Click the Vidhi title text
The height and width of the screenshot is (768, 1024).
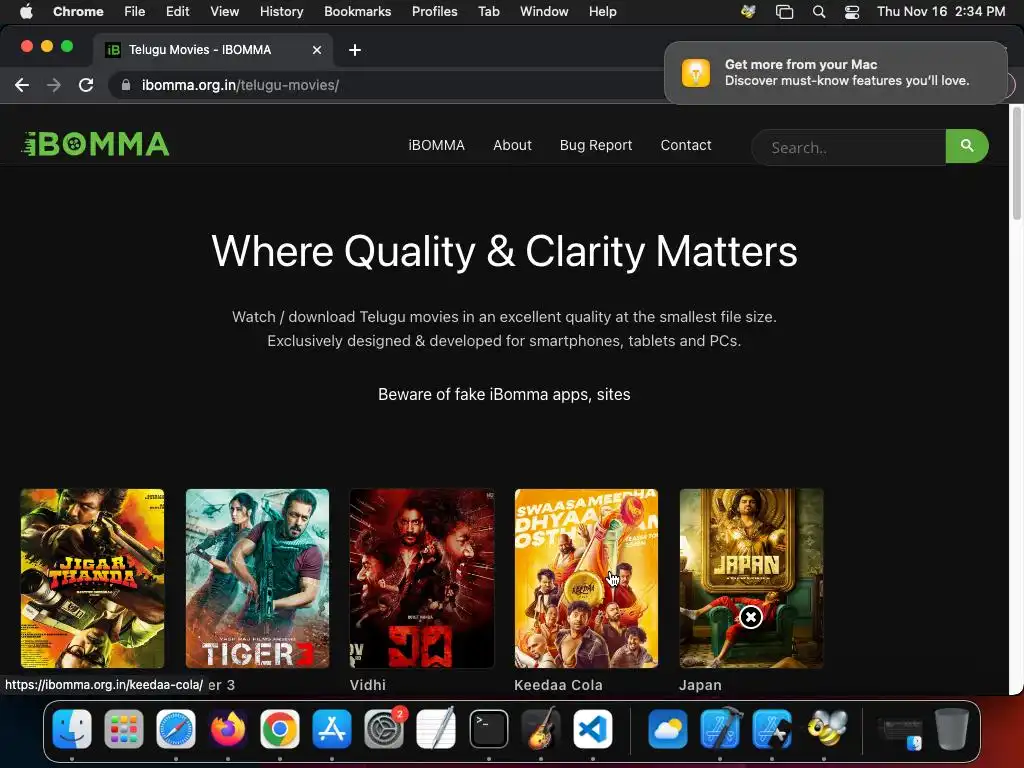click(x=368, y=685)
